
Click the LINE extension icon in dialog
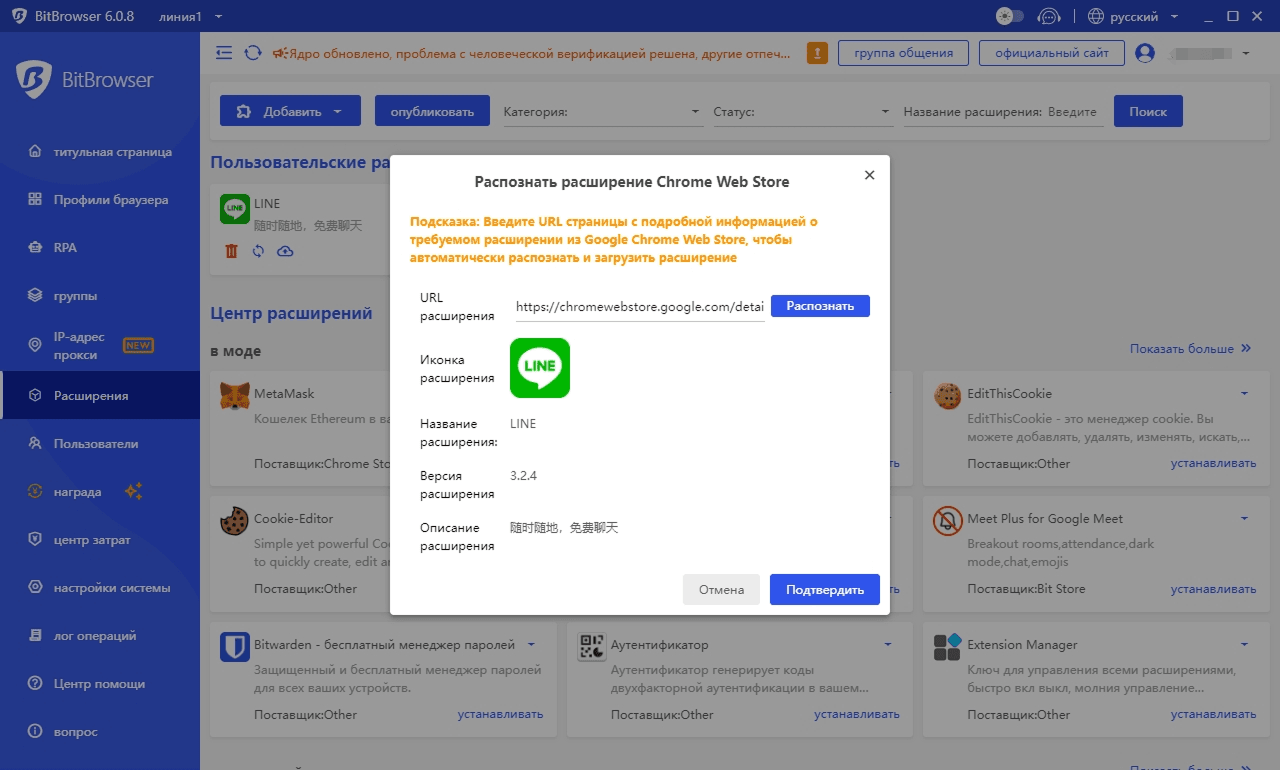pyautogui.click(x=540, y=368)
